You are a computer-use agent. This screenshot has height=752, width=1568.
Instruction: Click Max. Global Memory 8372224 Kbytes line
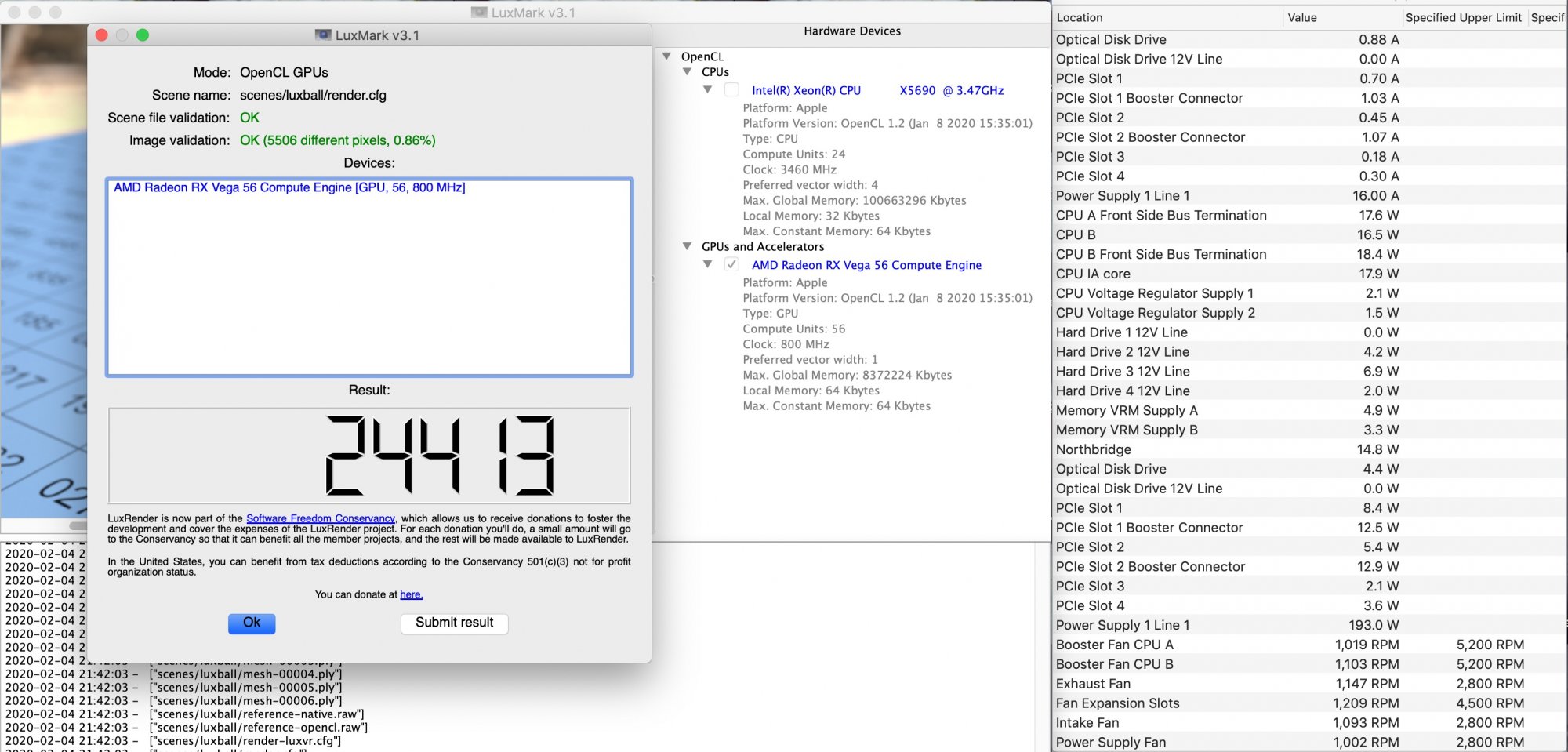click(848, 375)
